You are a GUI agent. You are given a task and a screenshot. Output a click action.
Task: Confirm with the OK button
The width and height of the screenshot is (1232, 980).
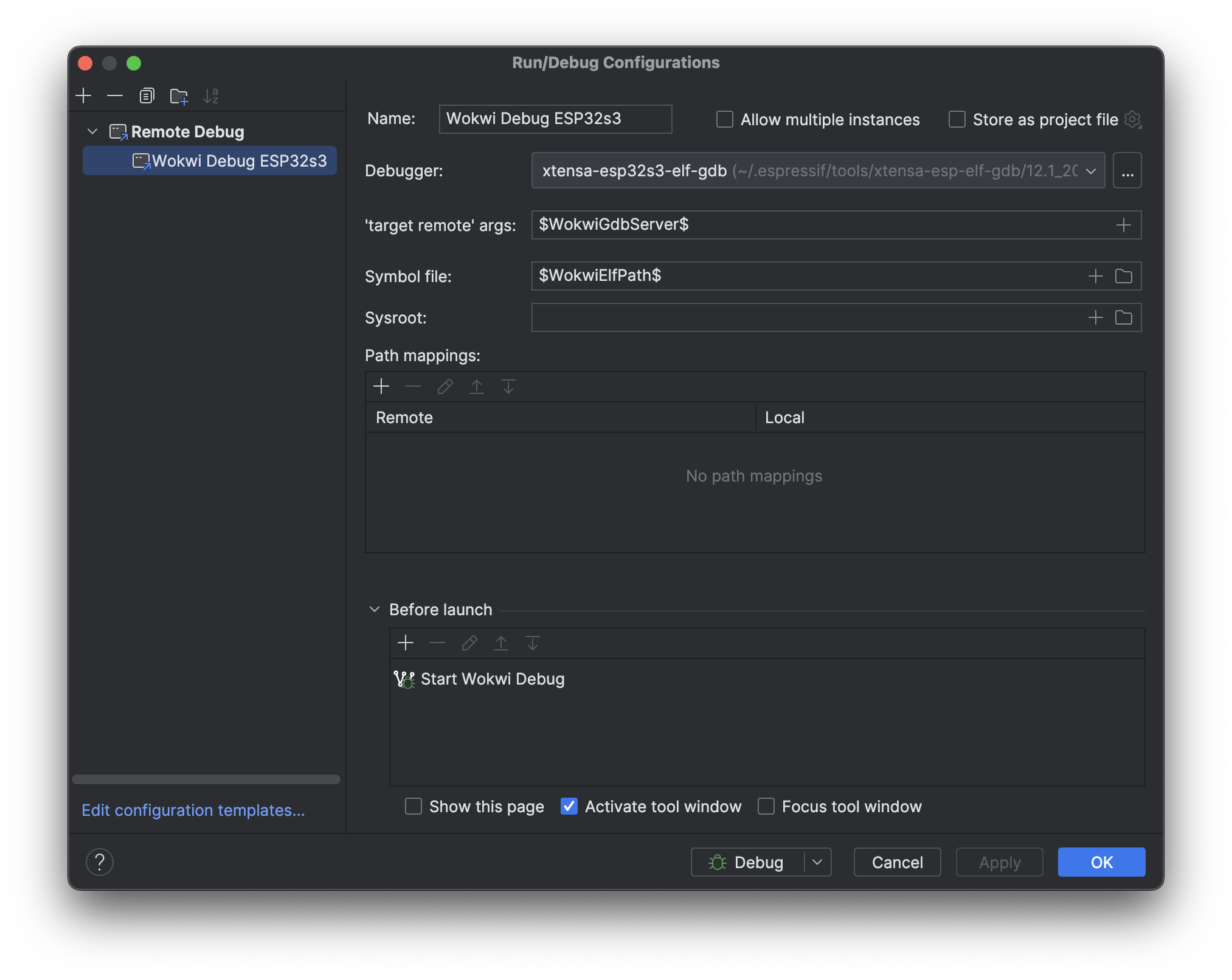(1101, 862)
